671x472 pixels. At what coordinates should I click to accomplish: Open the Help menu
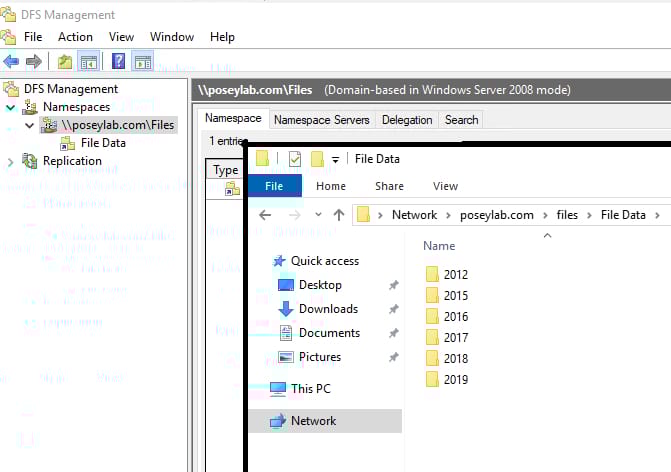pos(222,37)
